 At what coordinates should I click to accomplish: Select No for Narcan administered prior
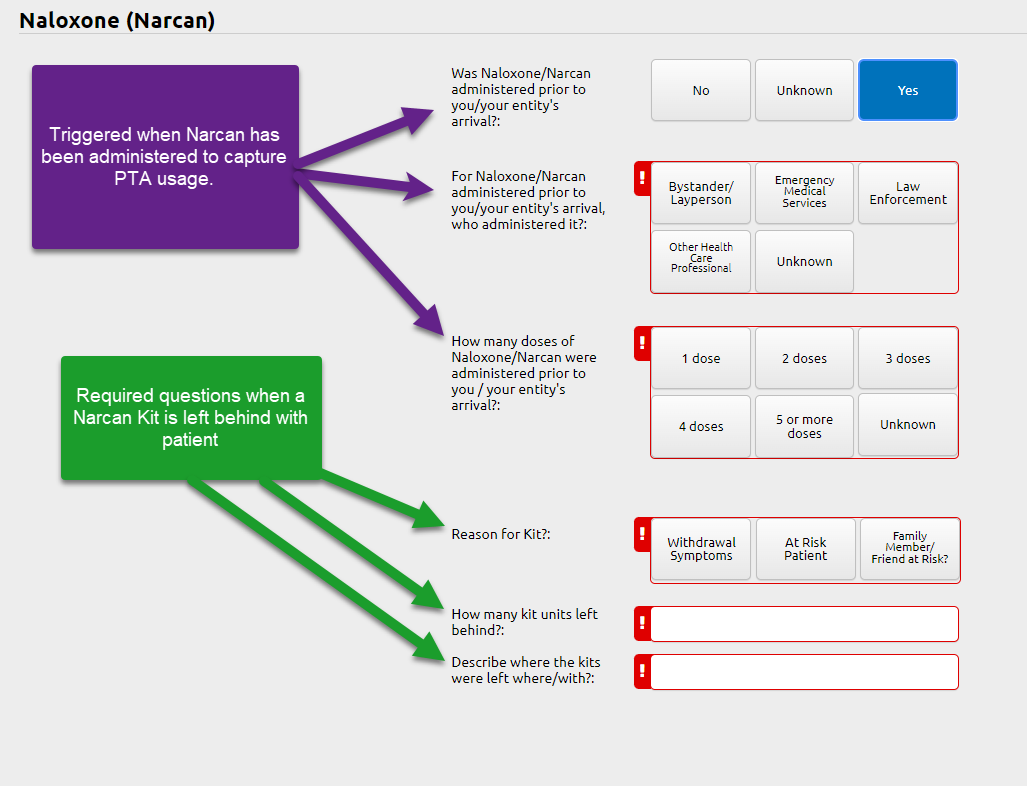[701, 90]
